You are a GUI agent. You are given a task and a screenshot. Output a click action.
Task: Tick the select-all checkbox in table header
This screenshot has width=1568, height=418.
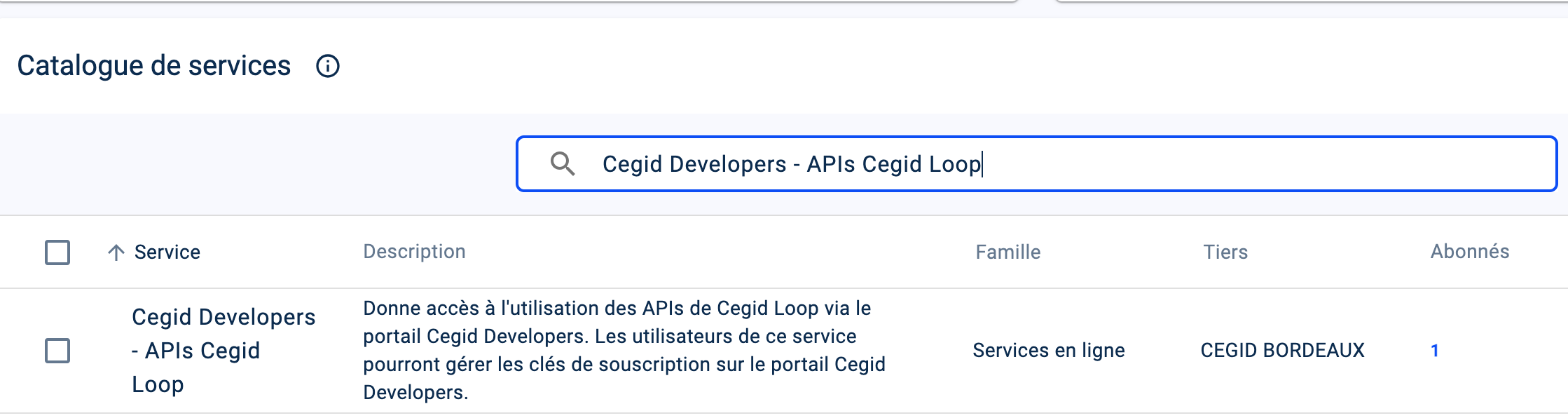pyautogui.click(x=57, y=252)
